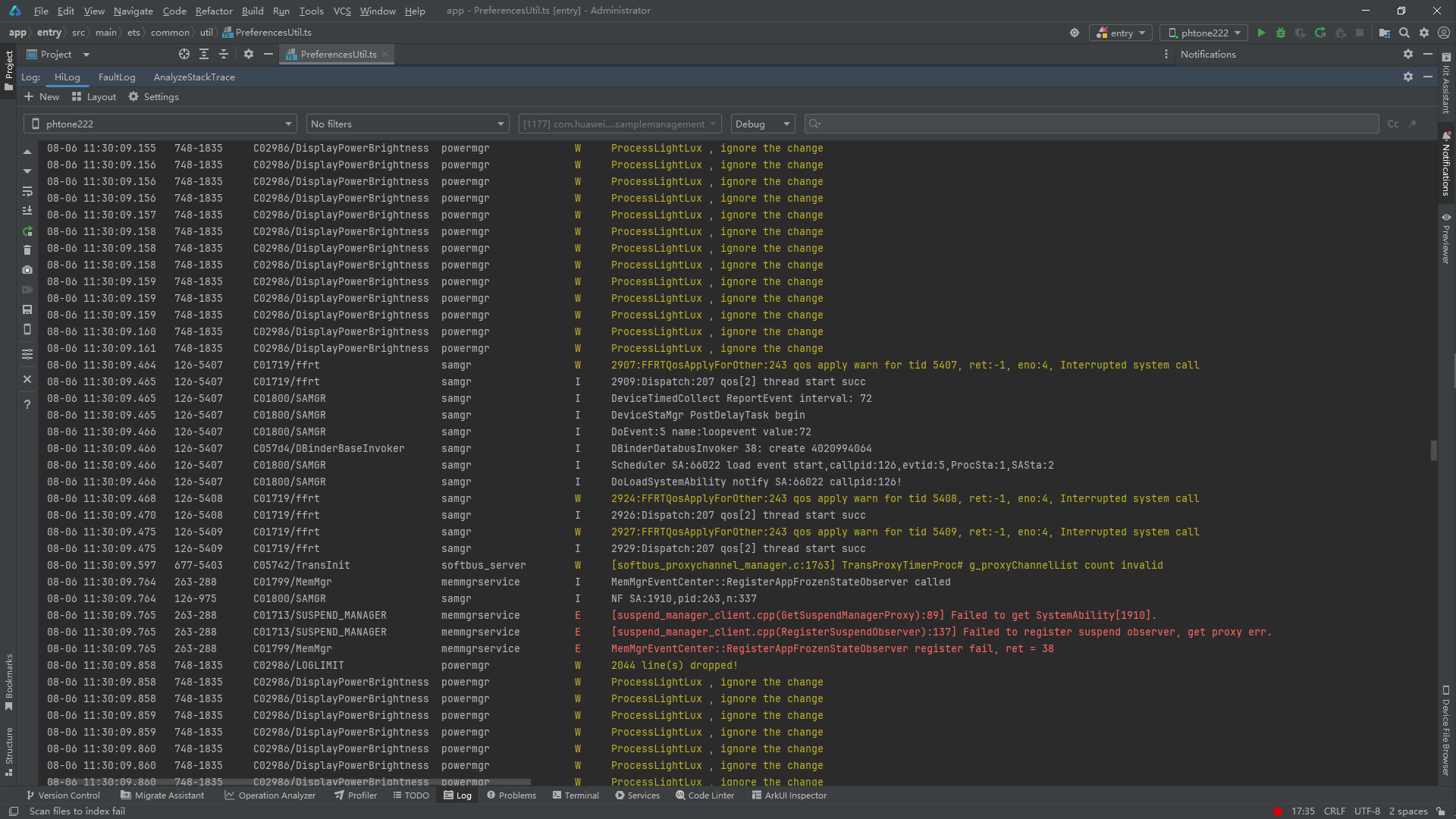Screen dimensions: 1456x819
Task: Open the ArkUI Inspector tool window
Action: (x=789, y=795)
